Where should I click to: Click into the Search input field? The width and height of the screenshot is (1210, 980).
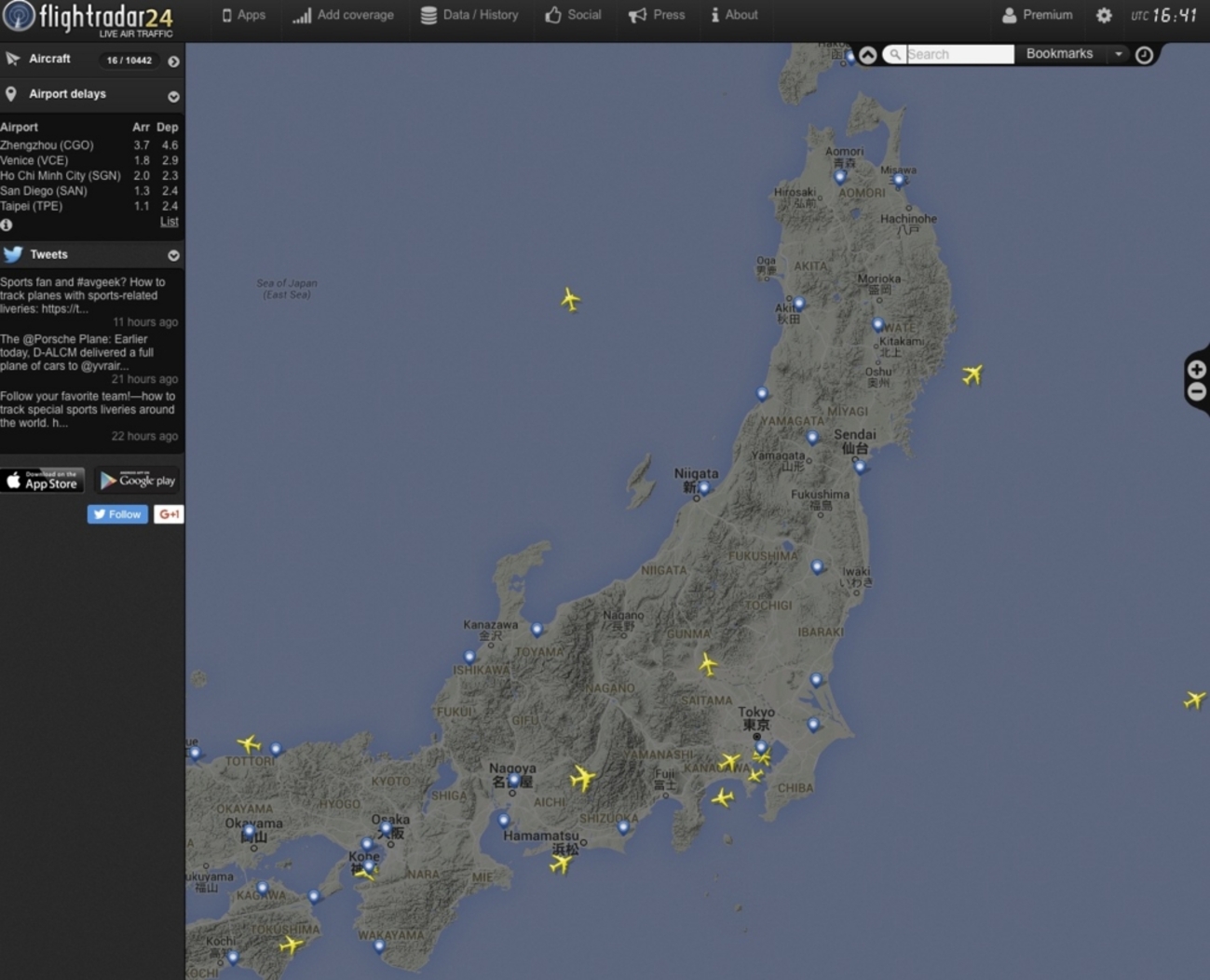(959, 55)
